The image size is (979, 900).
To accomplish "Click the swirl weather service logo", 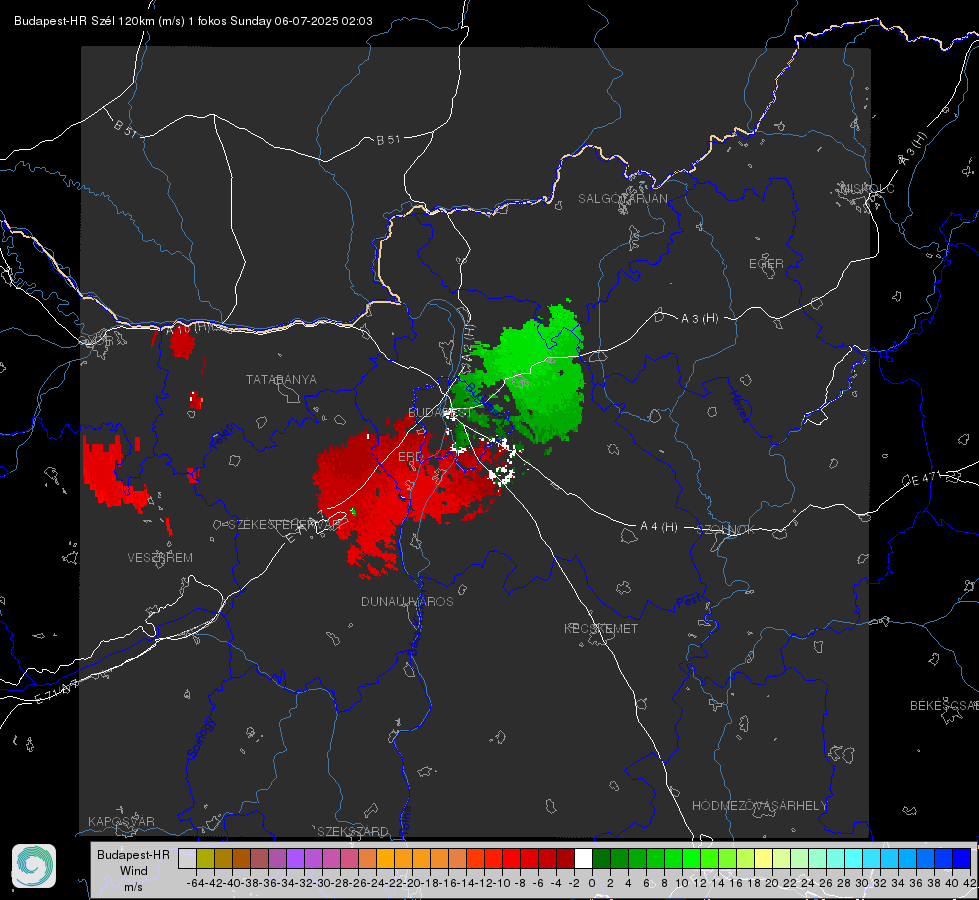I will coord(34,866).
